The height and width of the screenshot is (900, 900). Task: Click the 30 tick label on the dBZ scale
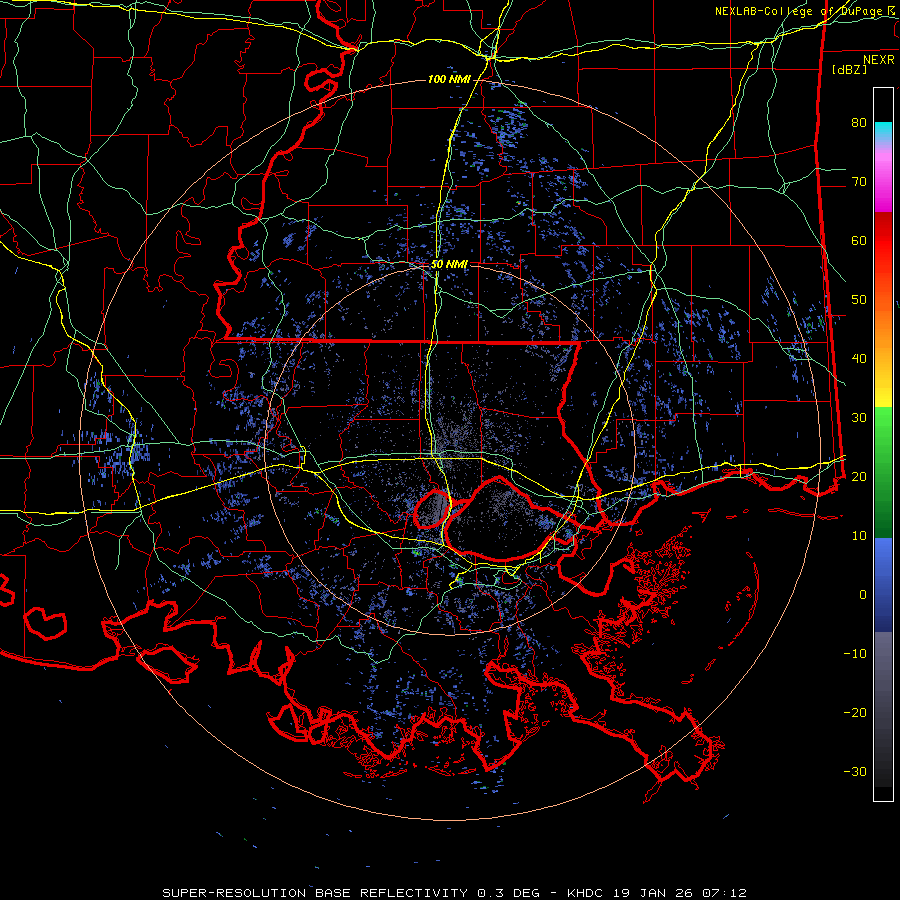click(x=859, y=417)
